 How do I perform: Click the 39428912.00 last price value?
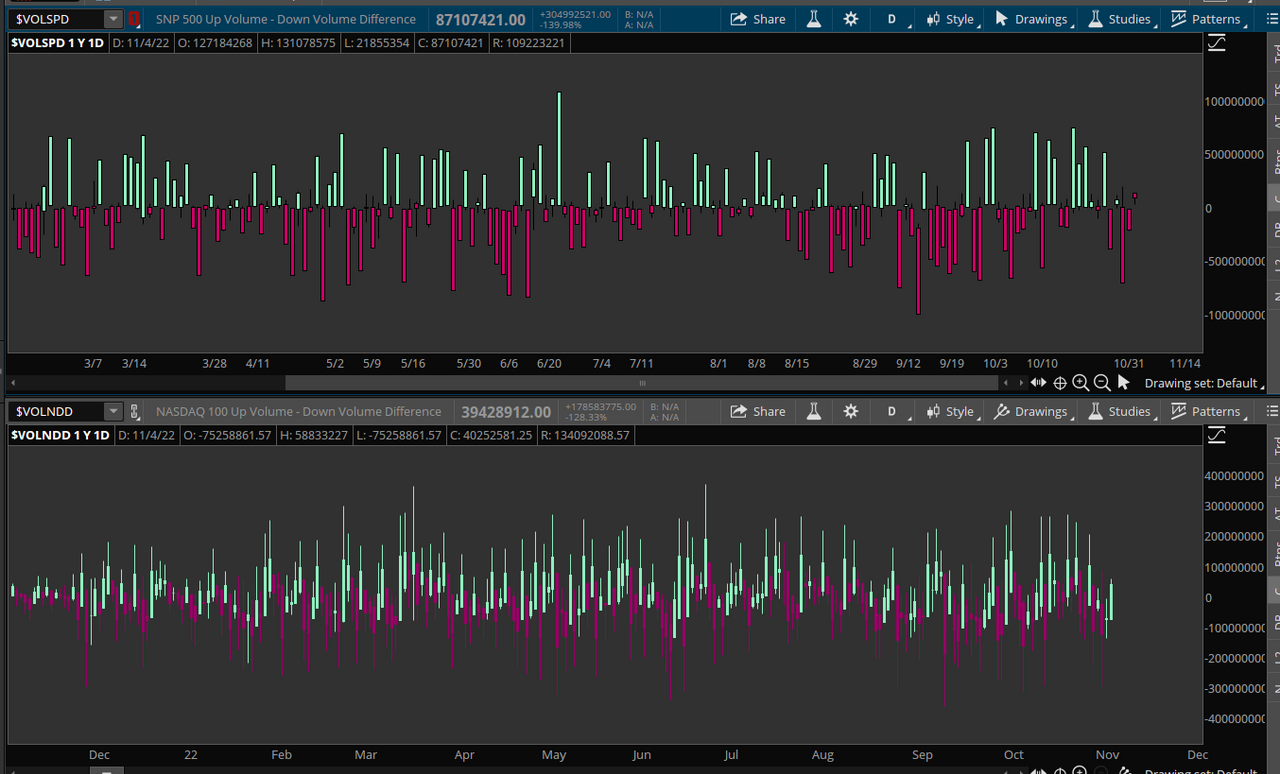tap(506, 411)
